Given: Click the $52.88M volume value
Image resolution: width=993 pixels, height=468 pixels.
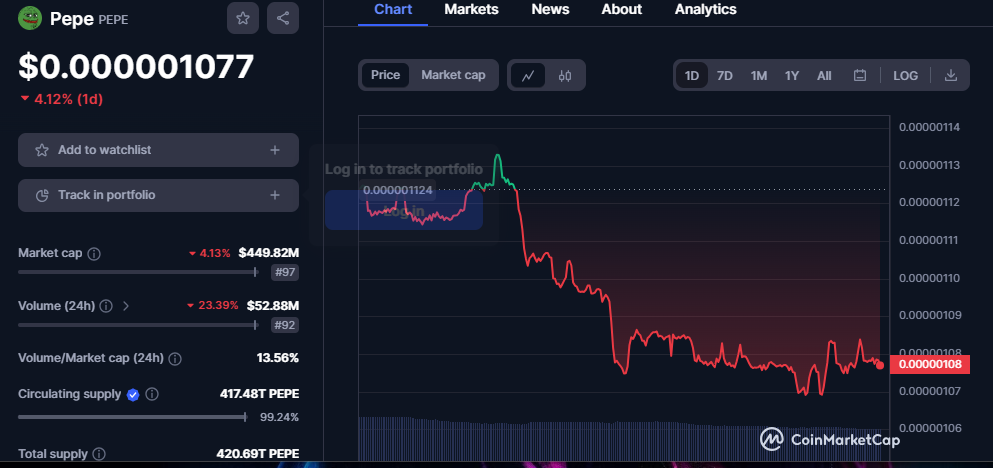Looking at the screenshot, I should [x=272, y=306].
